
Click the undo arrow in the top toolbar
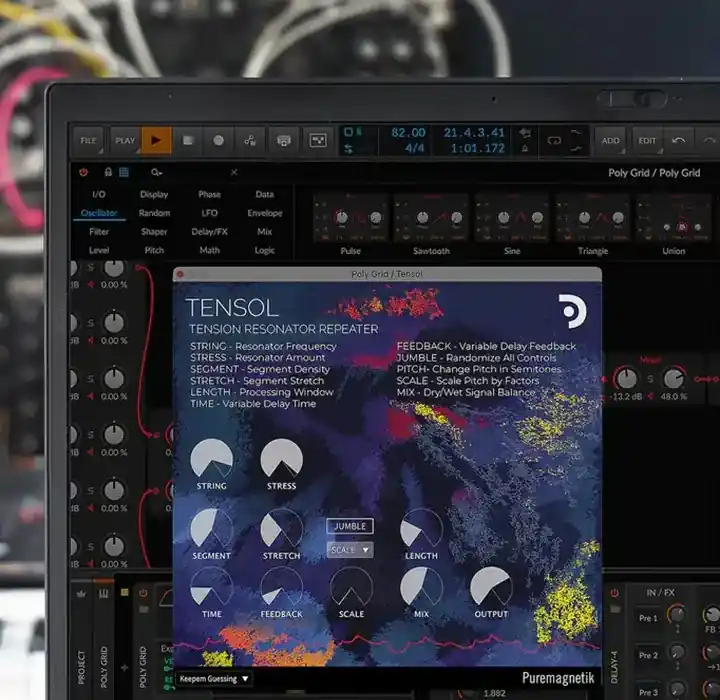point(678,140)
